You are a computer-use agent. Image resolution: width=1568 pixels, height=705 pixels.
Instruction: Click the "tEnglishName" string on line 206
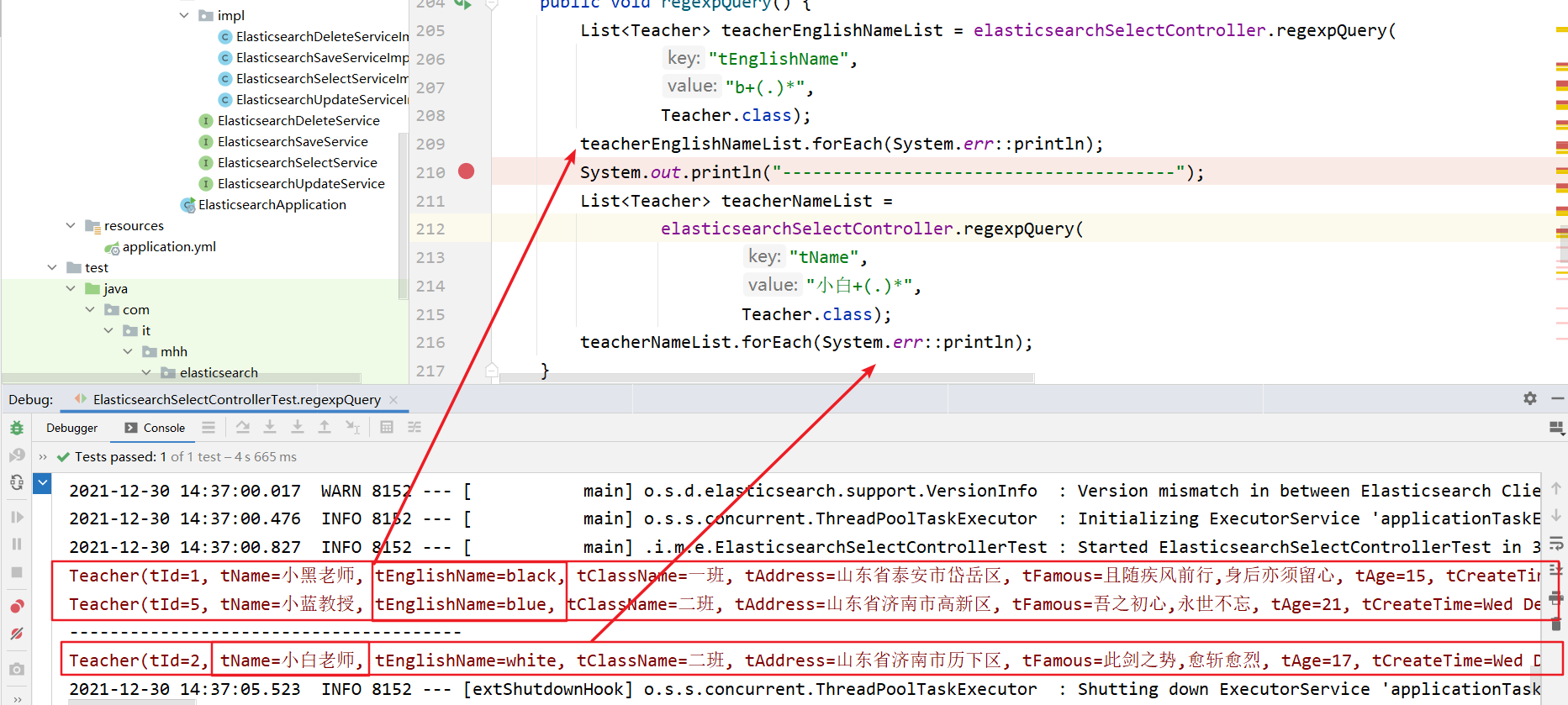(x=778, y=59)
